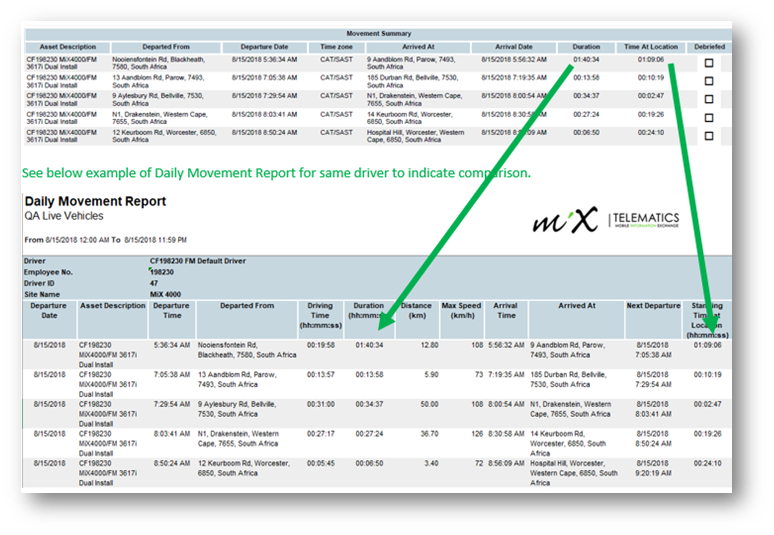Select driving time 00:13:57
Viewport: 774px width, 535px height.
[321, 375]
